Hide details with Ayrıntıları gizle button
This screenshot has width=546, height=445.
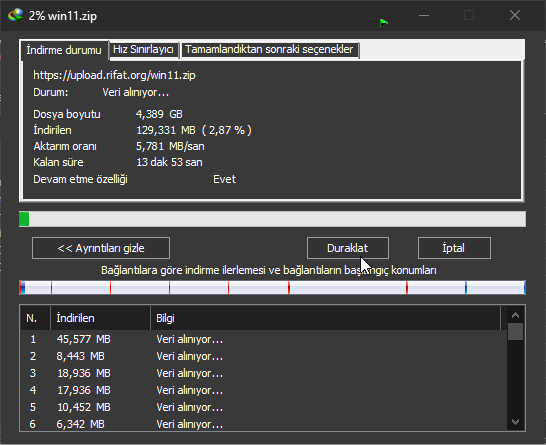(101, 248)
